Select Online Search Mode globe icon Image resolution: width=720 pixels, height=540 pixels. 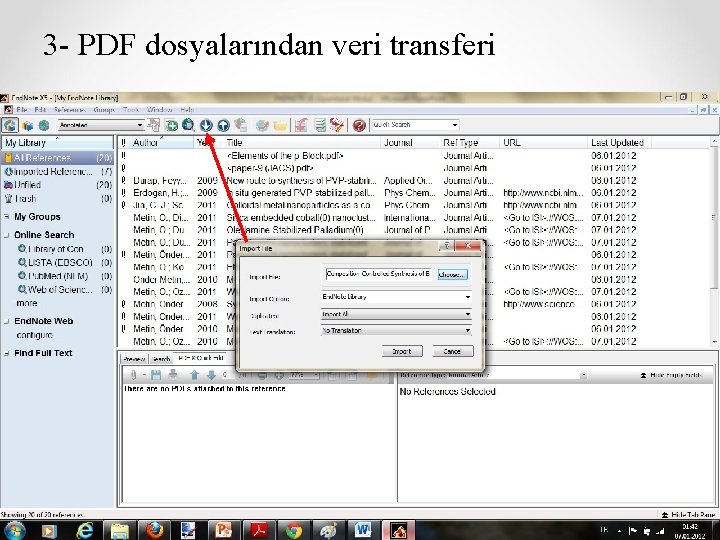click(44, 125)
